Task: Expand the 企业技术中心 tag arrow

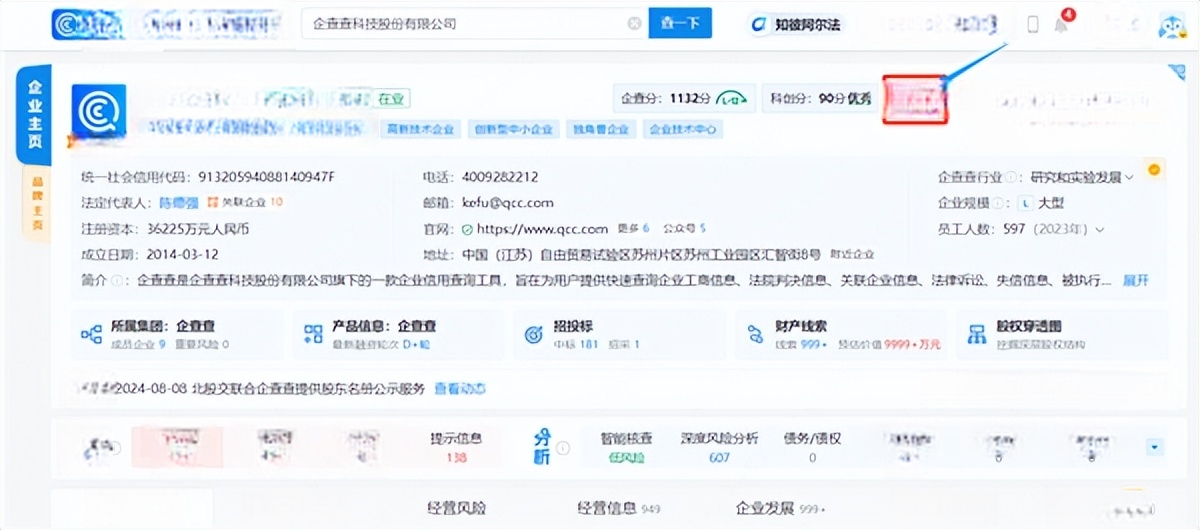Action: coord(715,129)
